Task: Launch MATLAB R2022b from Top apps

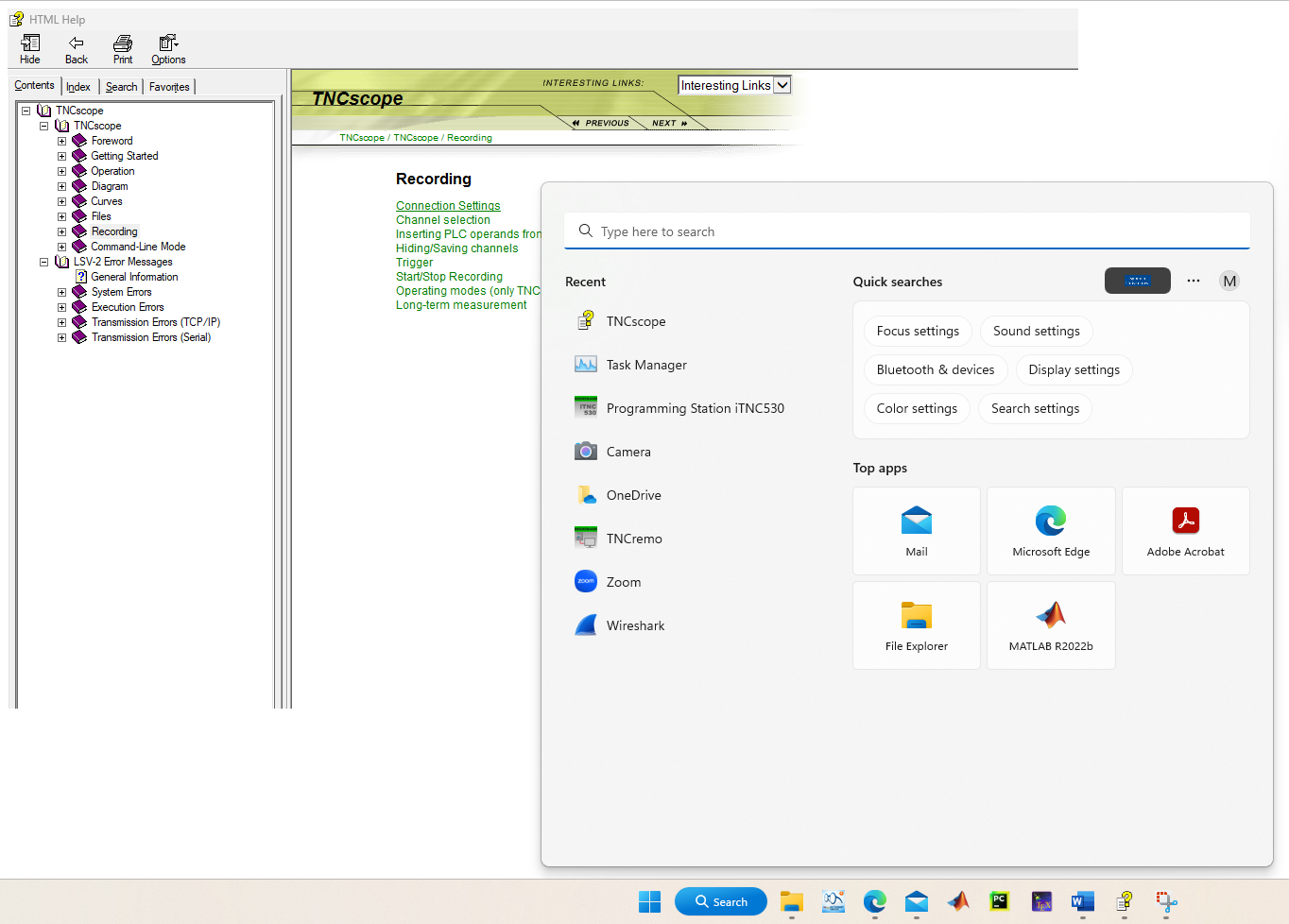Action: point(1051,625)
